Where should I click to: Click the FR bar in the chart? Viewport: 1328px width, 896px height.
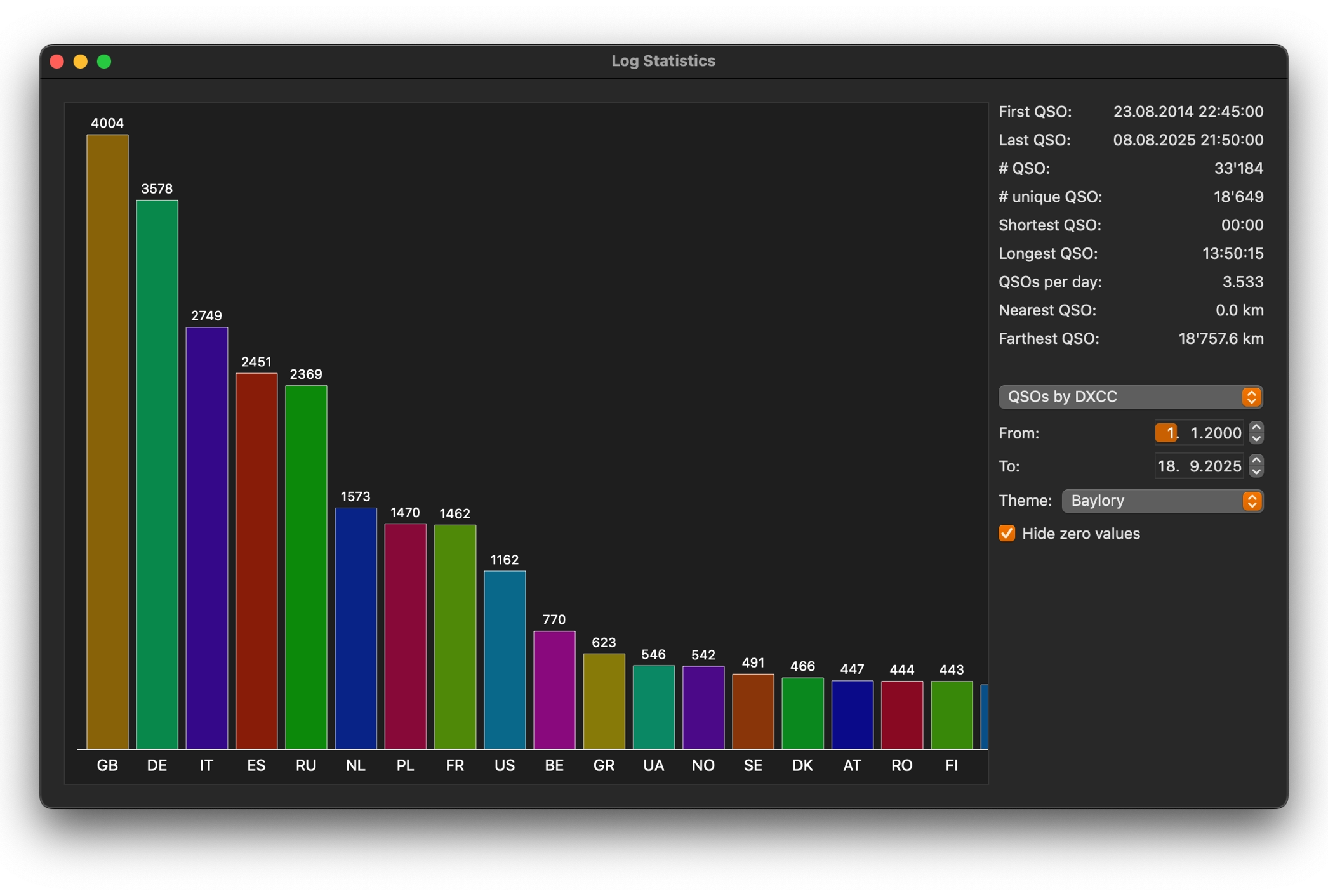(x=455, y=637)
